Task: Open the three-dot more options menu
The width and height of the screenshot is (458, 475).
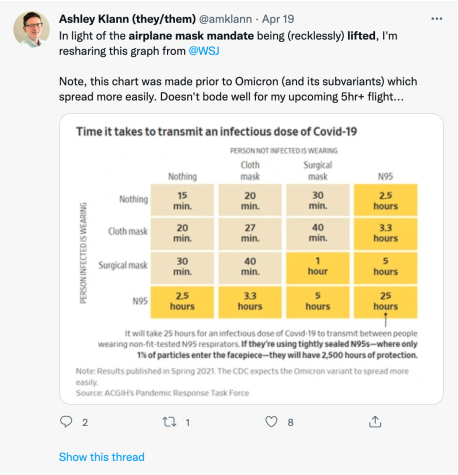Action: [x=436, y=19]
